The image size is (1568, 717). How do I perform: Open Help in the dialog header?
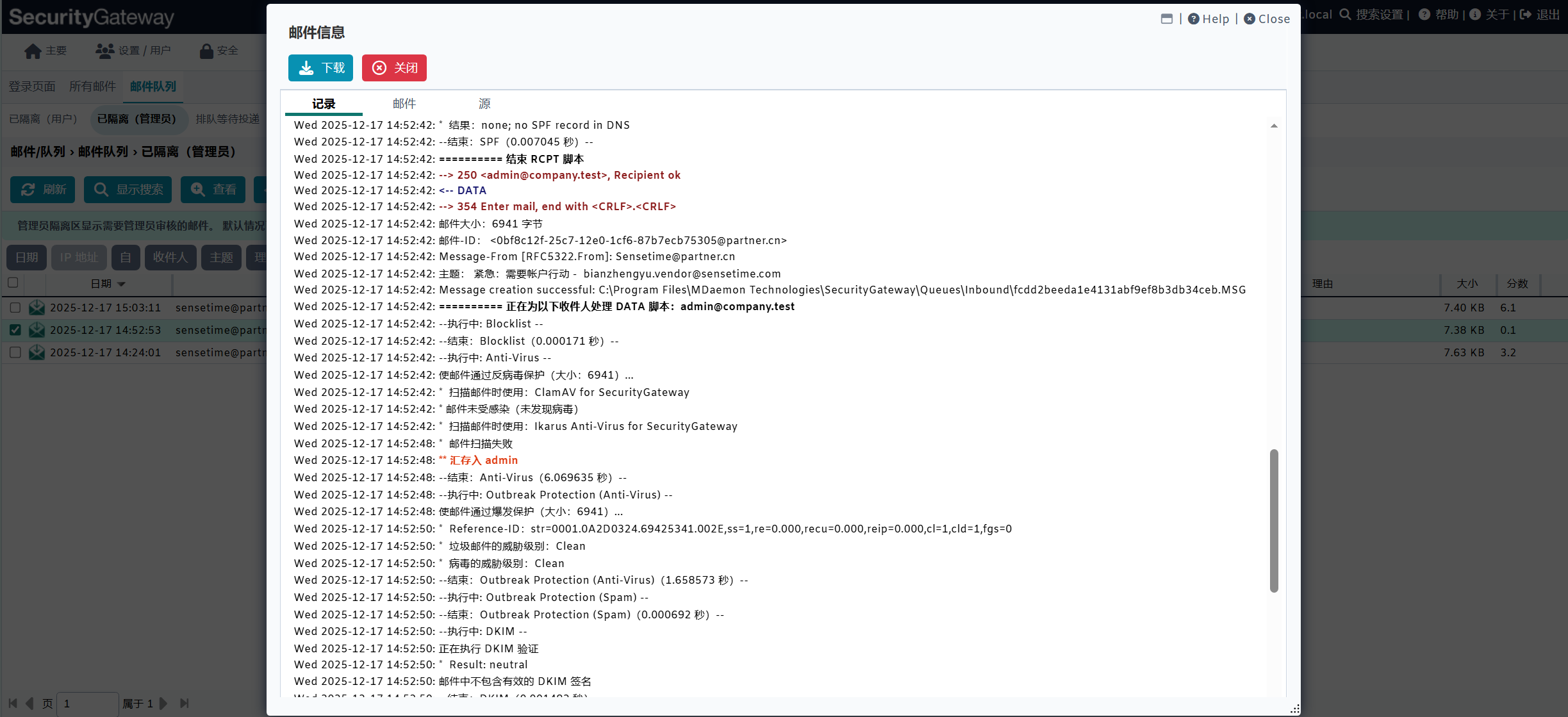pos(1209,19)
